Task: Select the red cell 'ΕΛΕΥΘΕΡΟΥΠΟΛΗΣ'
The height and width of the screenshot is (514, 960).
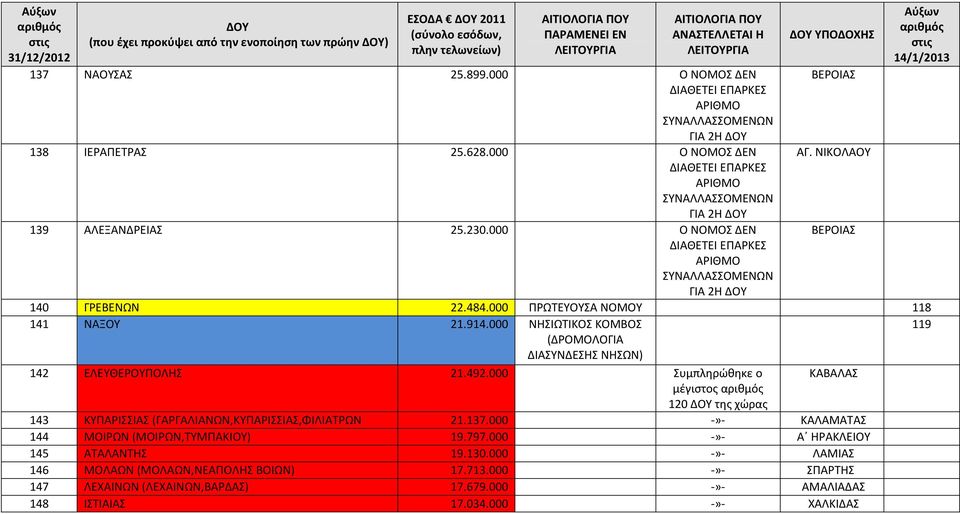Action: (238, 389)
